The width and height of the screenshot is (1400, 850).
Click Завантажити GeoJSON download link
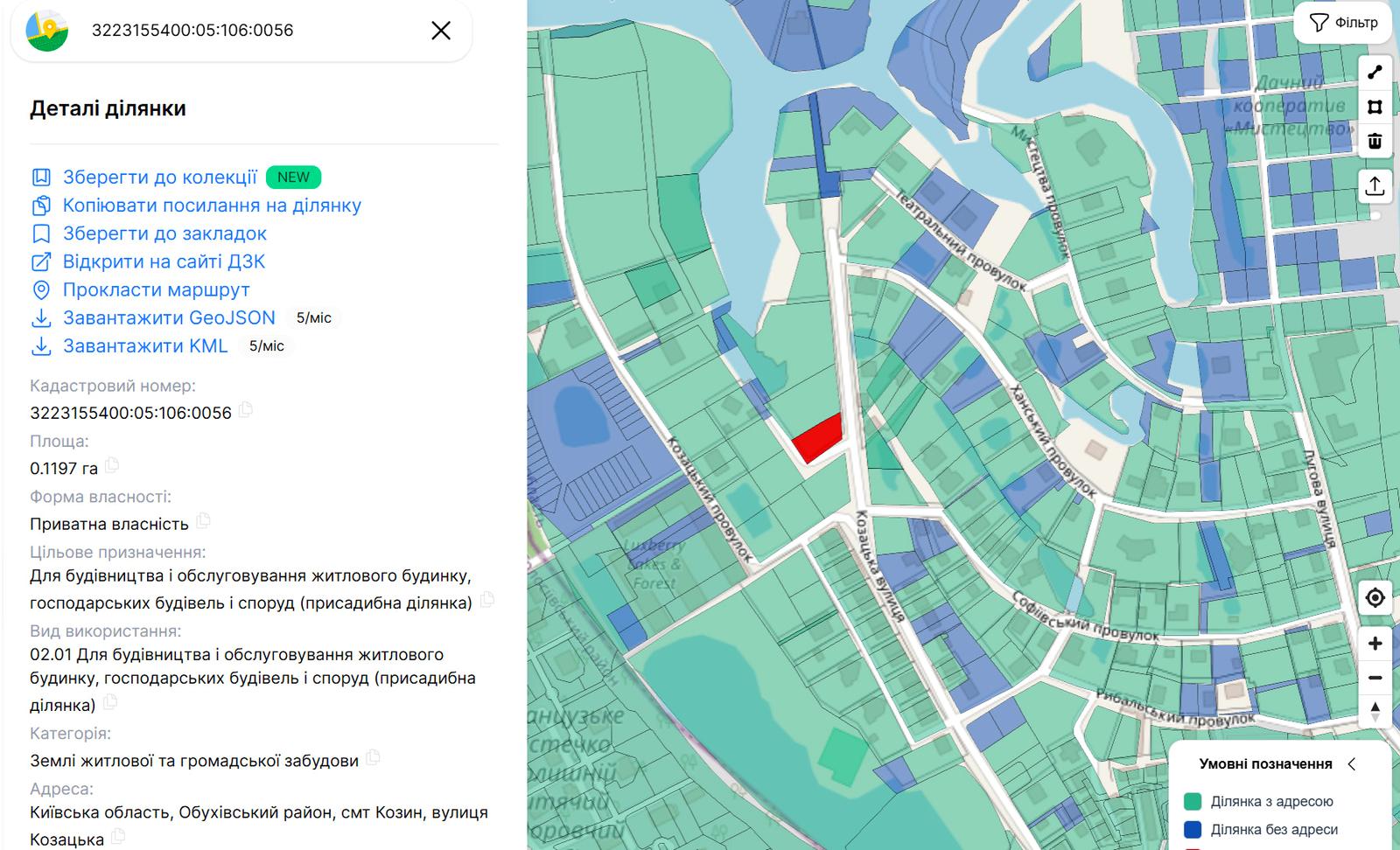coord(169,317)
